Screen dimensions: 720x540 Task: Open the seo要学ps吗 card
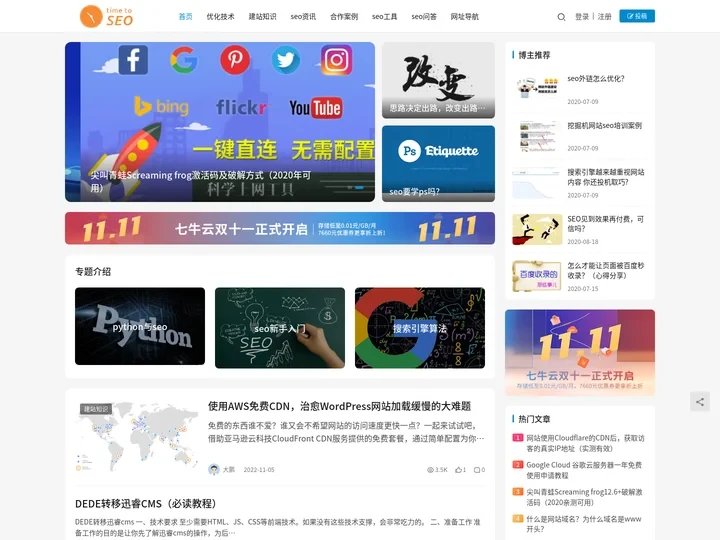[x=439, y=163]
